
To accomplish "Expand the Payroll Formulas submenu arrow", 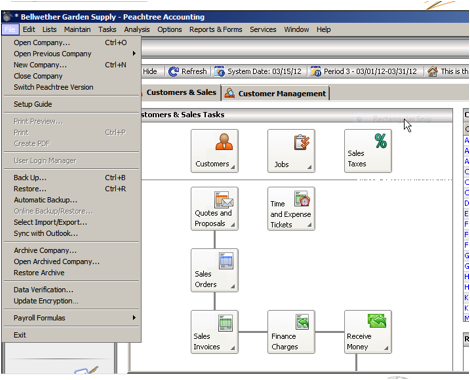I will 134,317.
